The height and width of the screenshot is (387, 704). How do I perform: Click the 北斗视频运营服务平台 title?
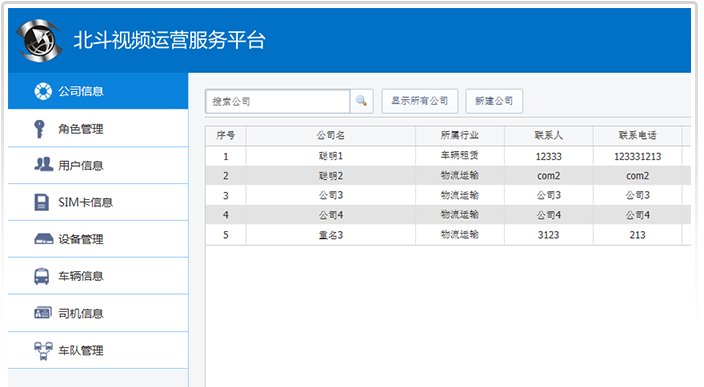click(x=169, y=40)
